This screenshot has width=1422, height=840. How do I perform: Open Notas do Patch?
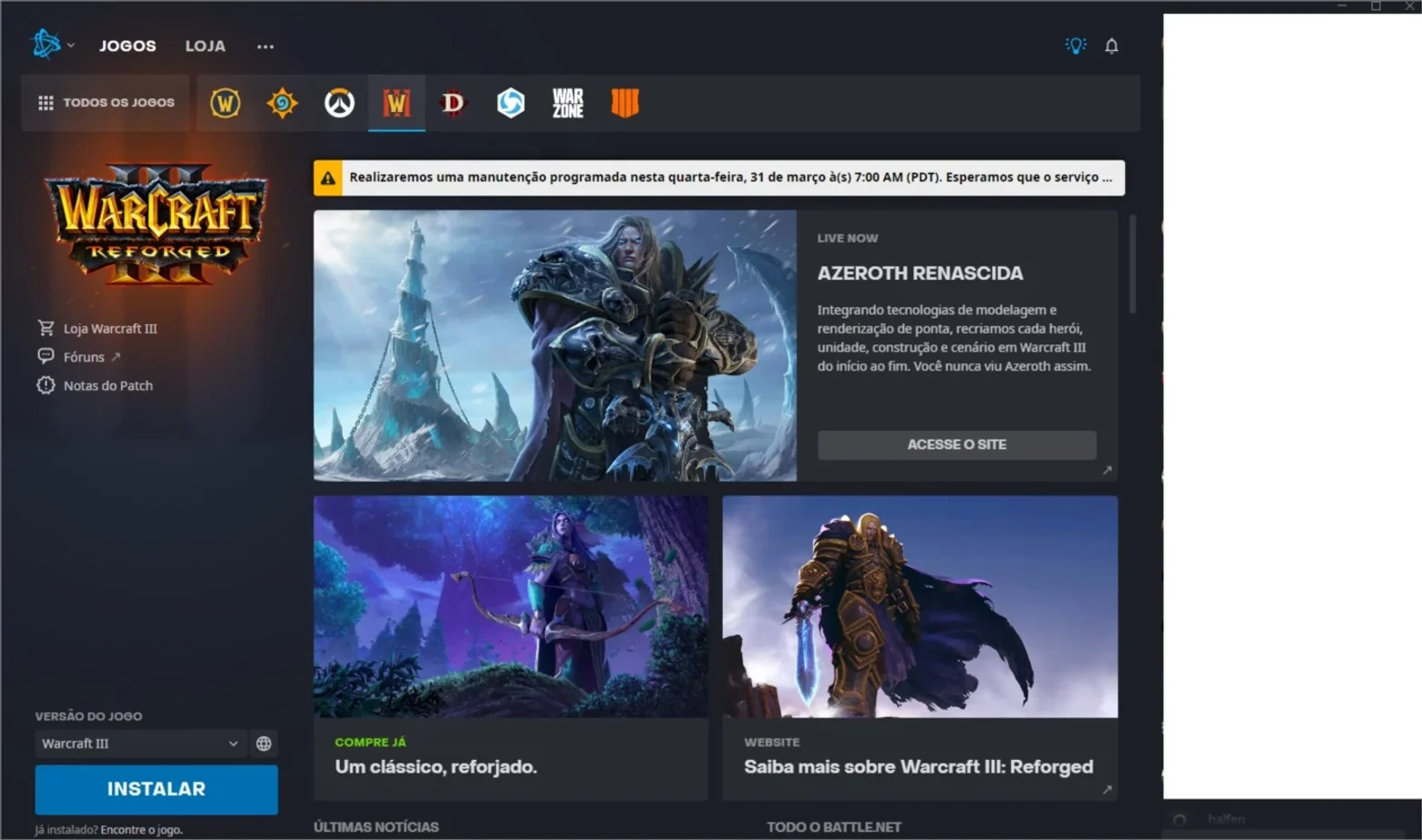[x=108, y=385]
